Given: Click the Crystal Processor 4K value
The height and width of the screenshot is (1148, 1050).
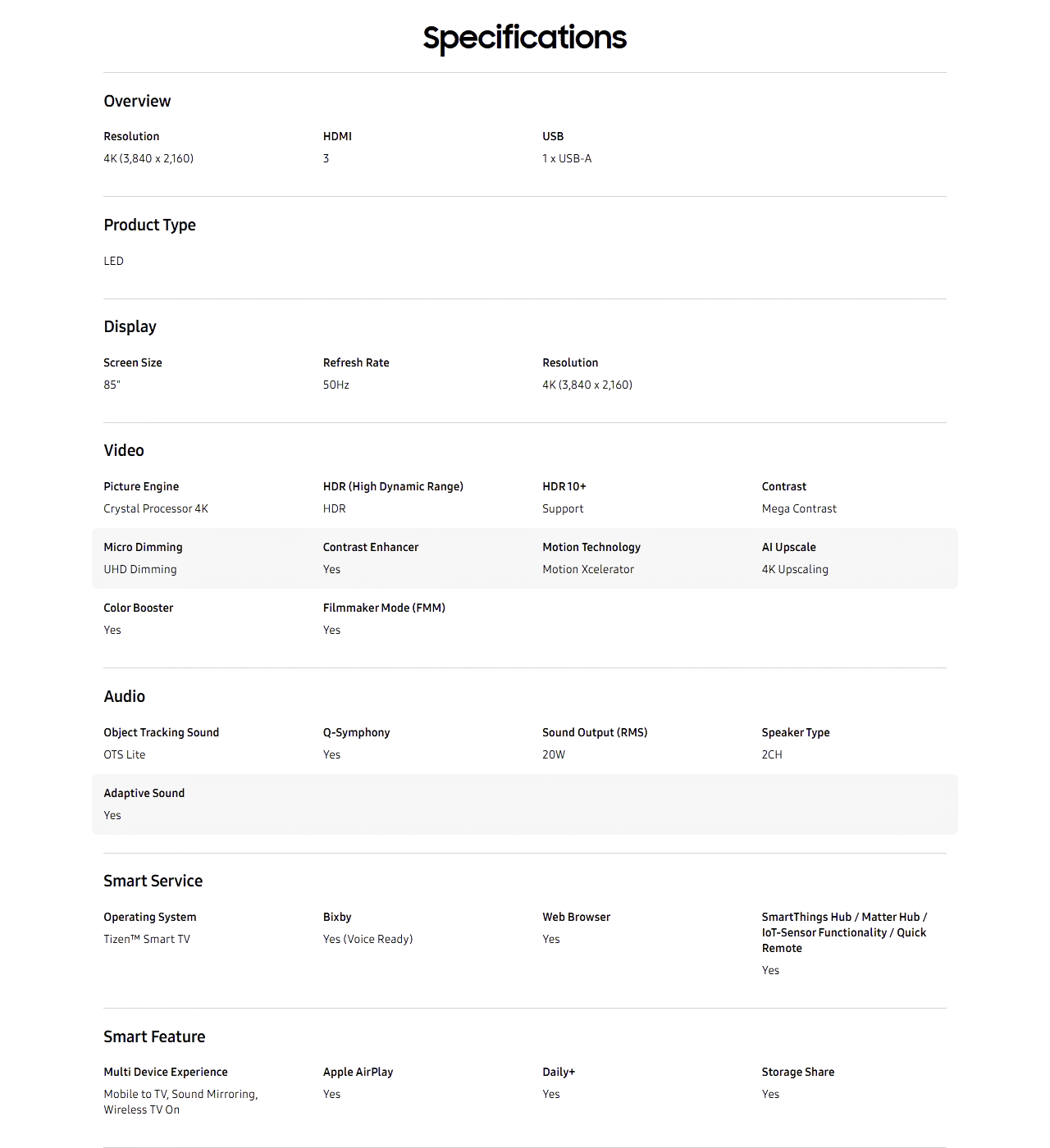Looking at the screenshot, I should (x=156, y=508).
